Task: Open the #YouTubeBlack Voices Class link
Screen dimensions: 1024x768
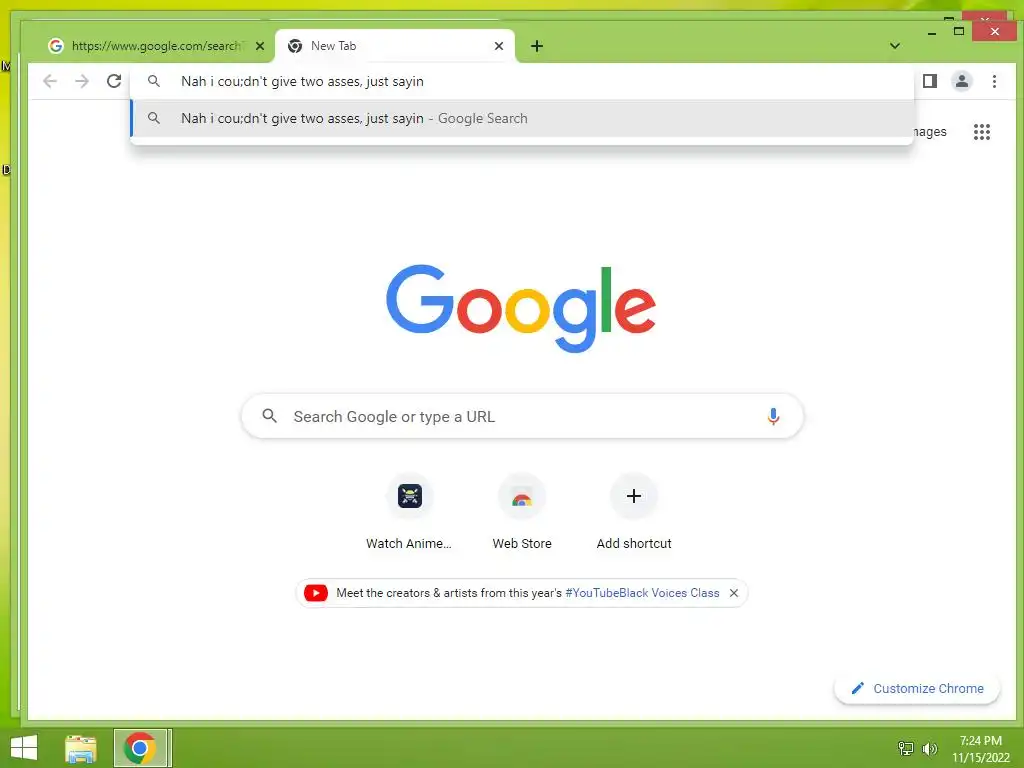Action: point(642,593)
